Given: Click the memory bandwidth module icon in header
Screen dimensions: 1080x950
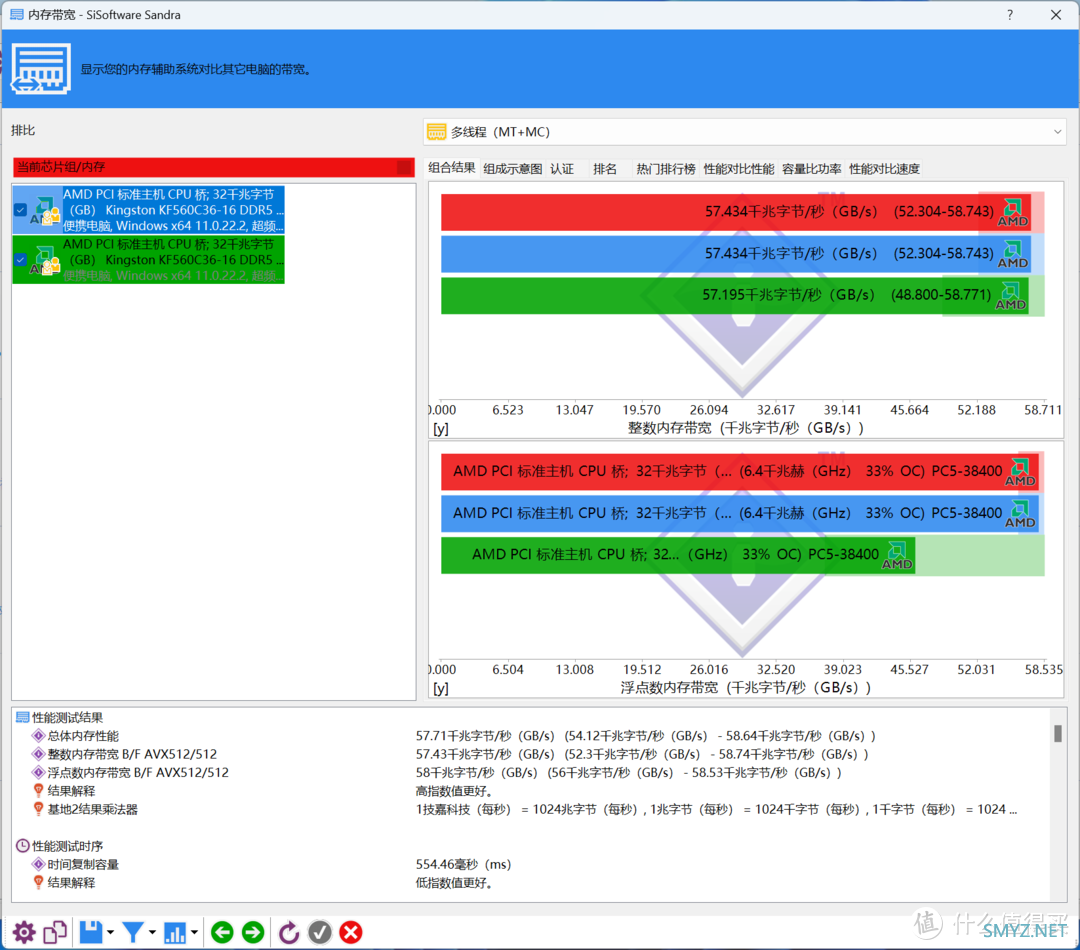Looking at the screenshot, I should pos(41,68).
